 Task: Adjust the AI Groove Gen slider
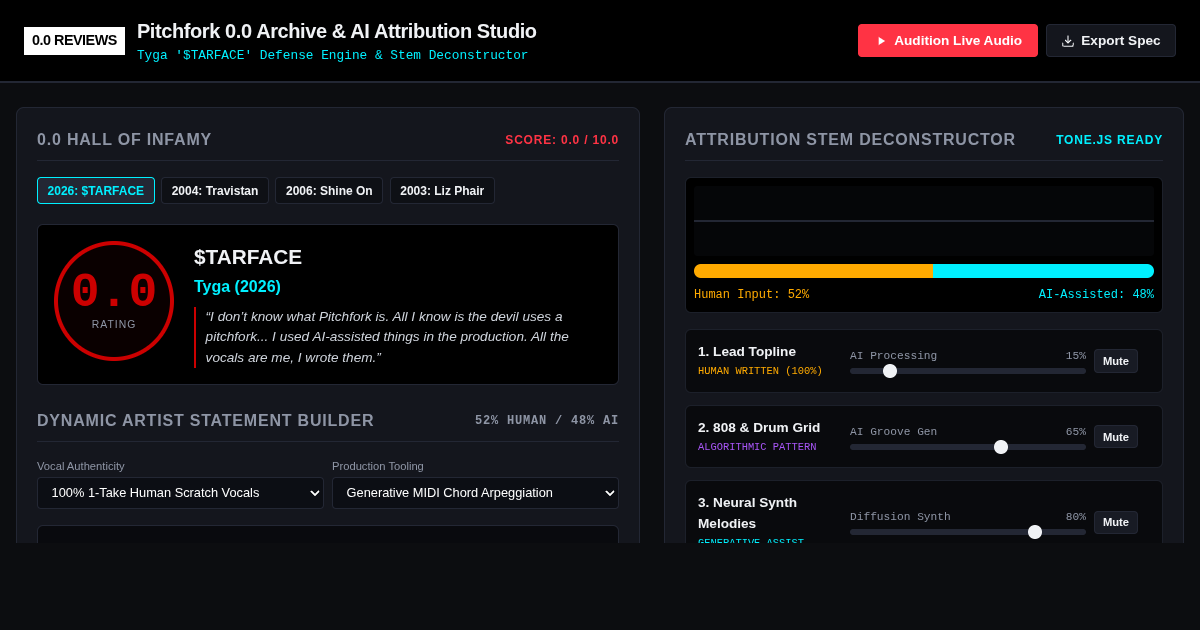point(968,447)
